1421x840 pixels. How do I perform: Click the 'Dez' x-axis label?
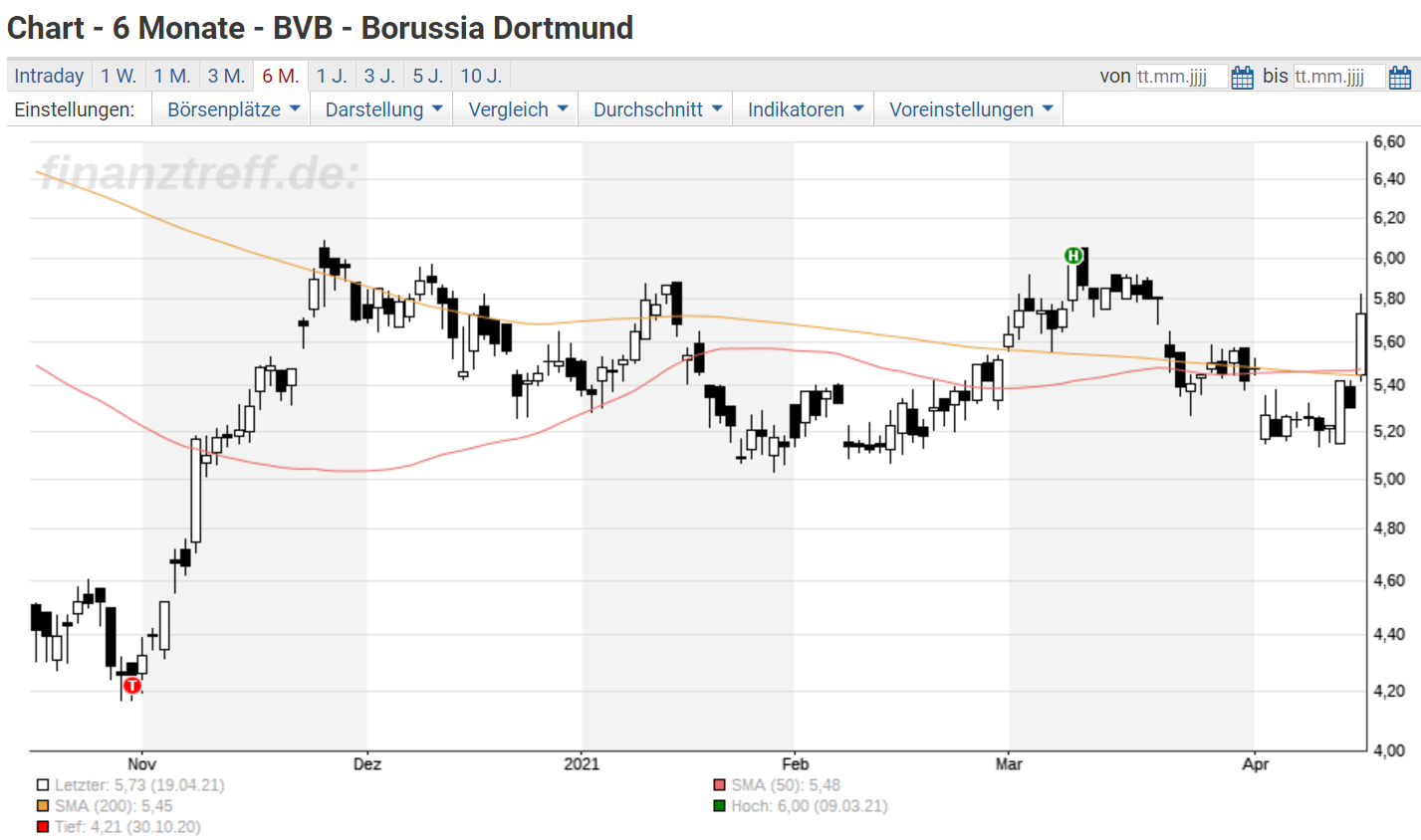pyautogui.click(x=367, y=764)
